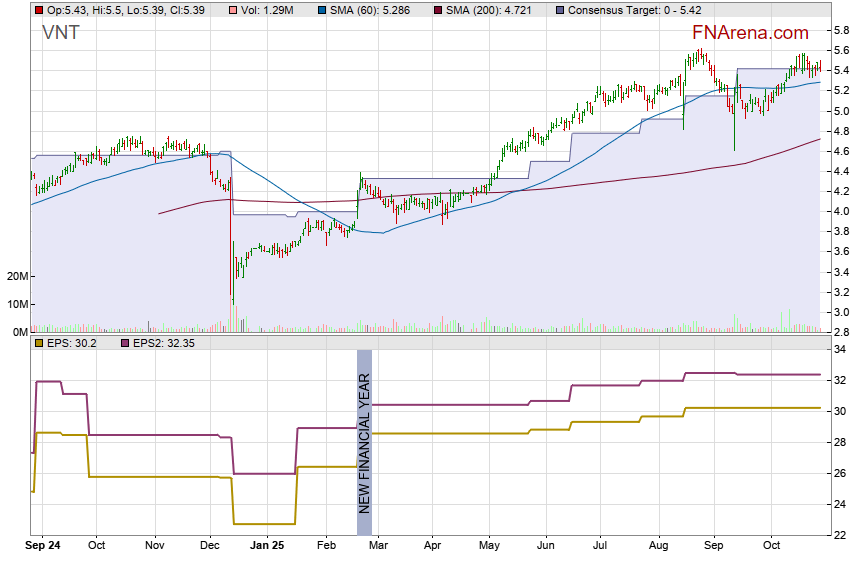Viewport: 859px width, 566px height.
Task: Click the red OHLC price legend swatch
Action: [x=38, y=9]
